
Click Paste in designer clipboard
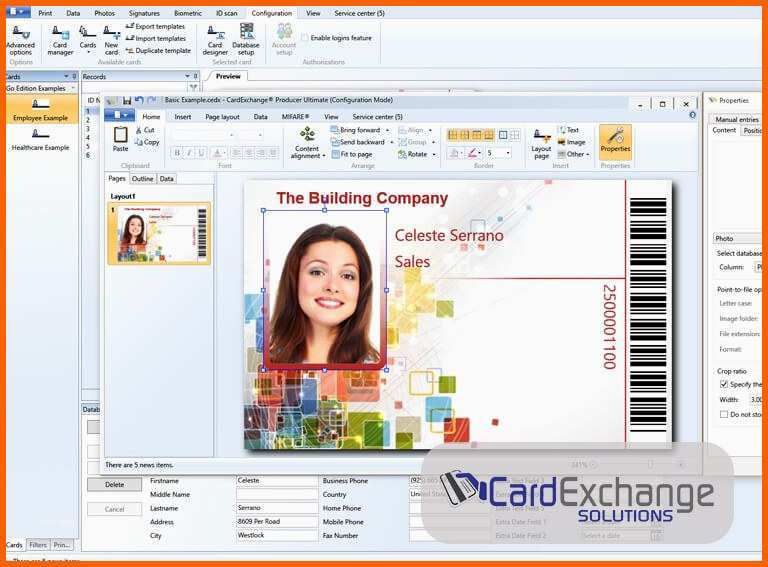pyautogui.click(x=120, y=139)
